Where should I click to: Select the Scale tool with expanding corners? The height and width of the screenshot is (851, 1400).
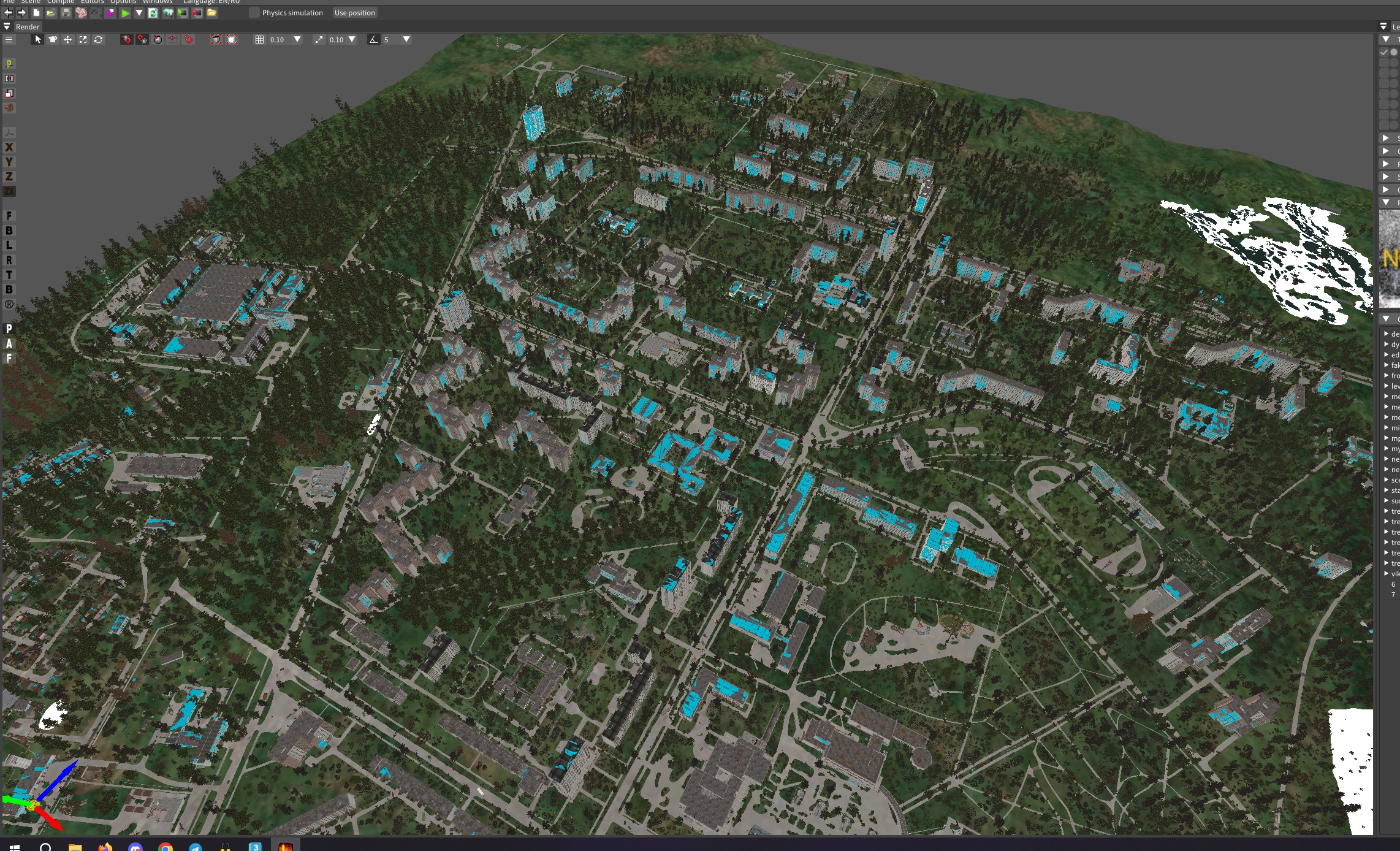pos(83,39)
